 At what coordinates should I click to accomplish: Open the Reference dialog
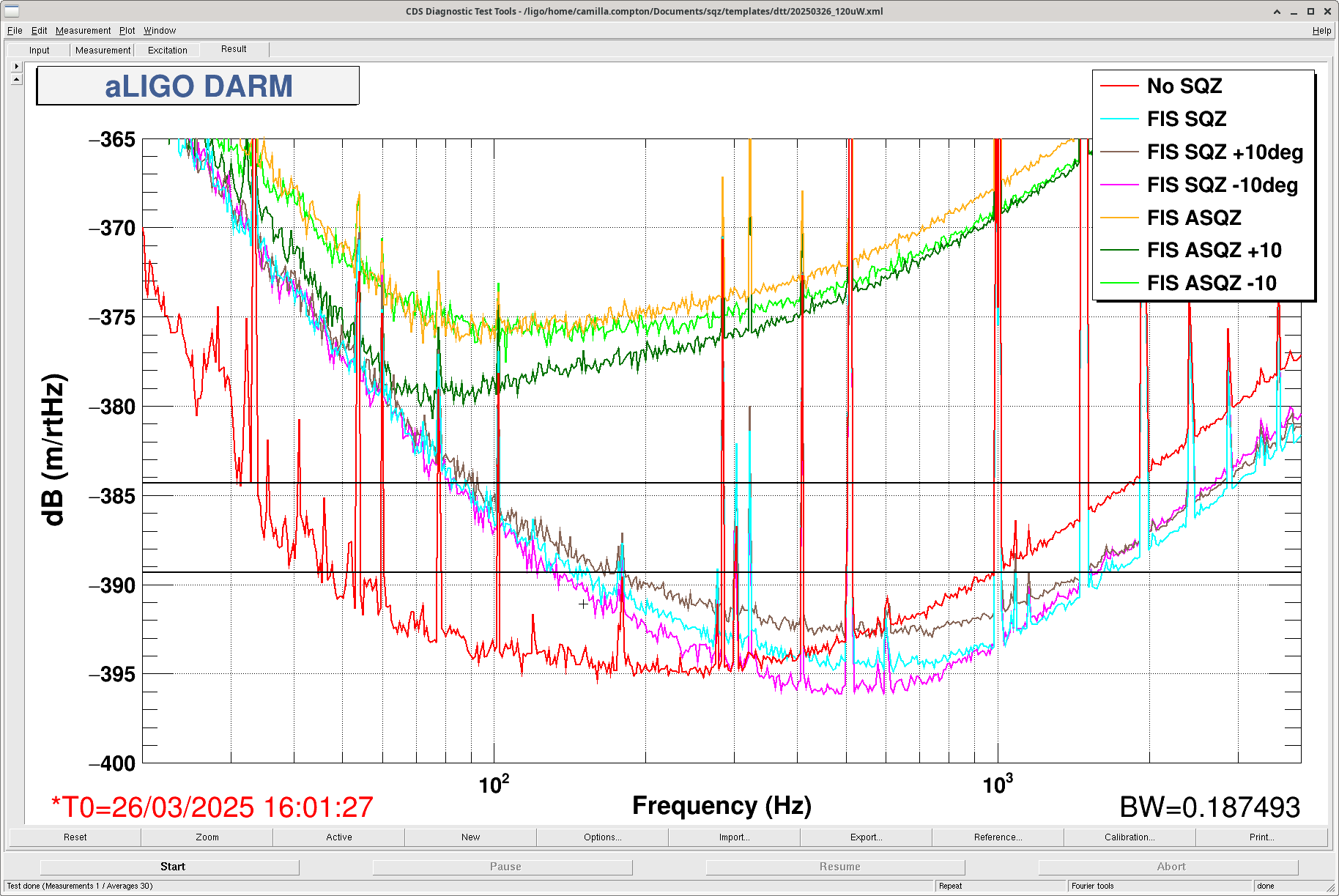pyautogui.click(x=998, y=837)
